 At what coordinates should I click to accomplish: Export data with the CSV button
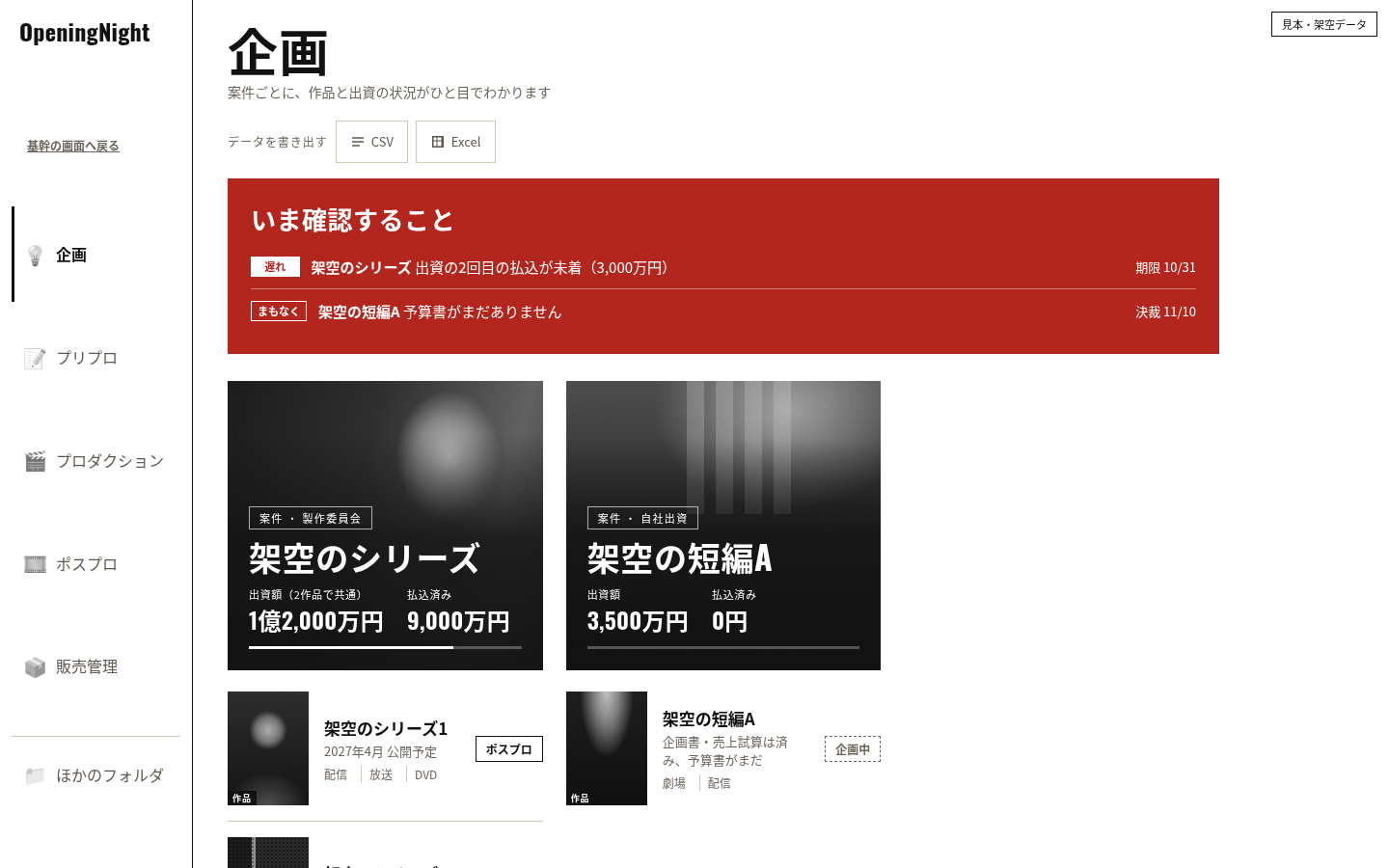point(371,142)
